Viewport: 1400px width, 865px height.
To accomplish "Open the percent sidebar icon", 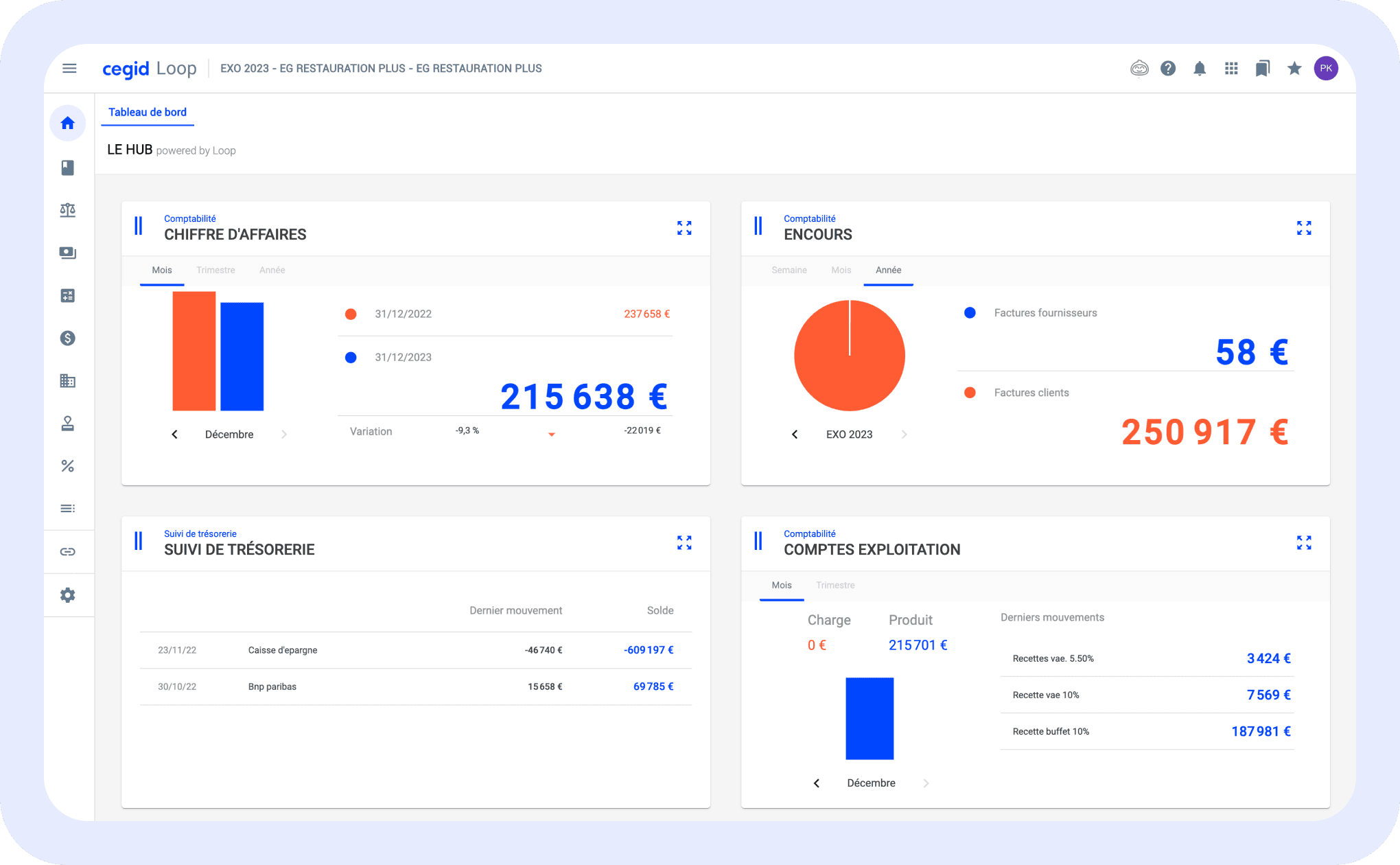I will click(x=67, y=466).
